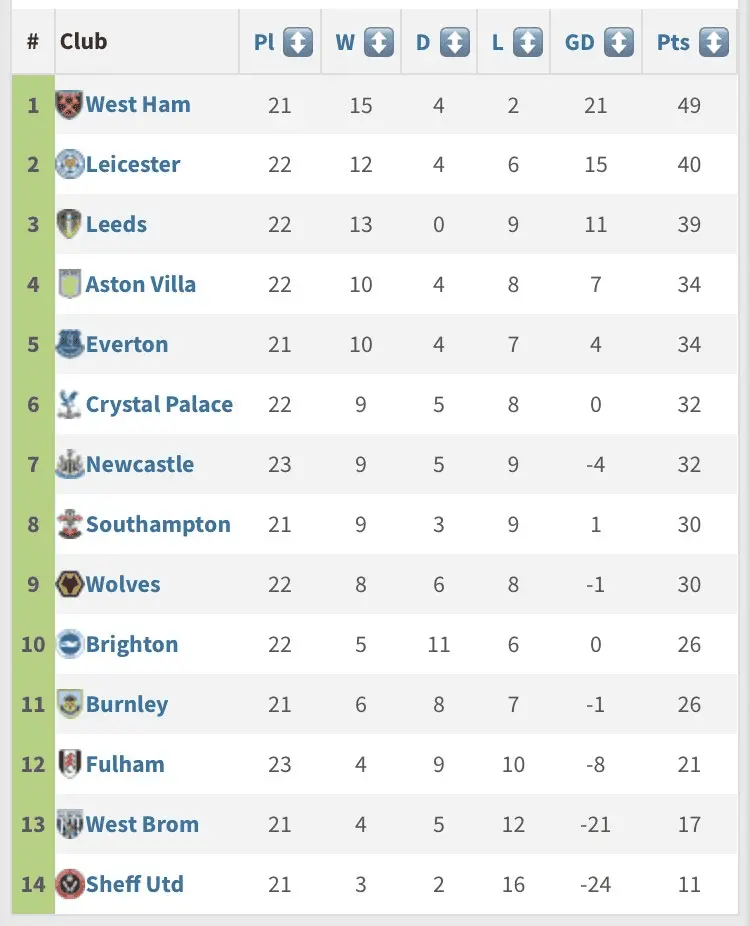Open the West Brom team link

pos(142,824)
